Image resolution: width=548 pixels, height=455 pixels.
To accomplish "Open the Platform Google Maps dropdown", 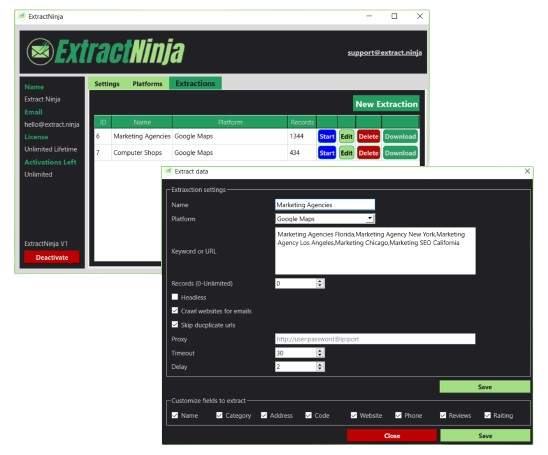I will 370,219.
